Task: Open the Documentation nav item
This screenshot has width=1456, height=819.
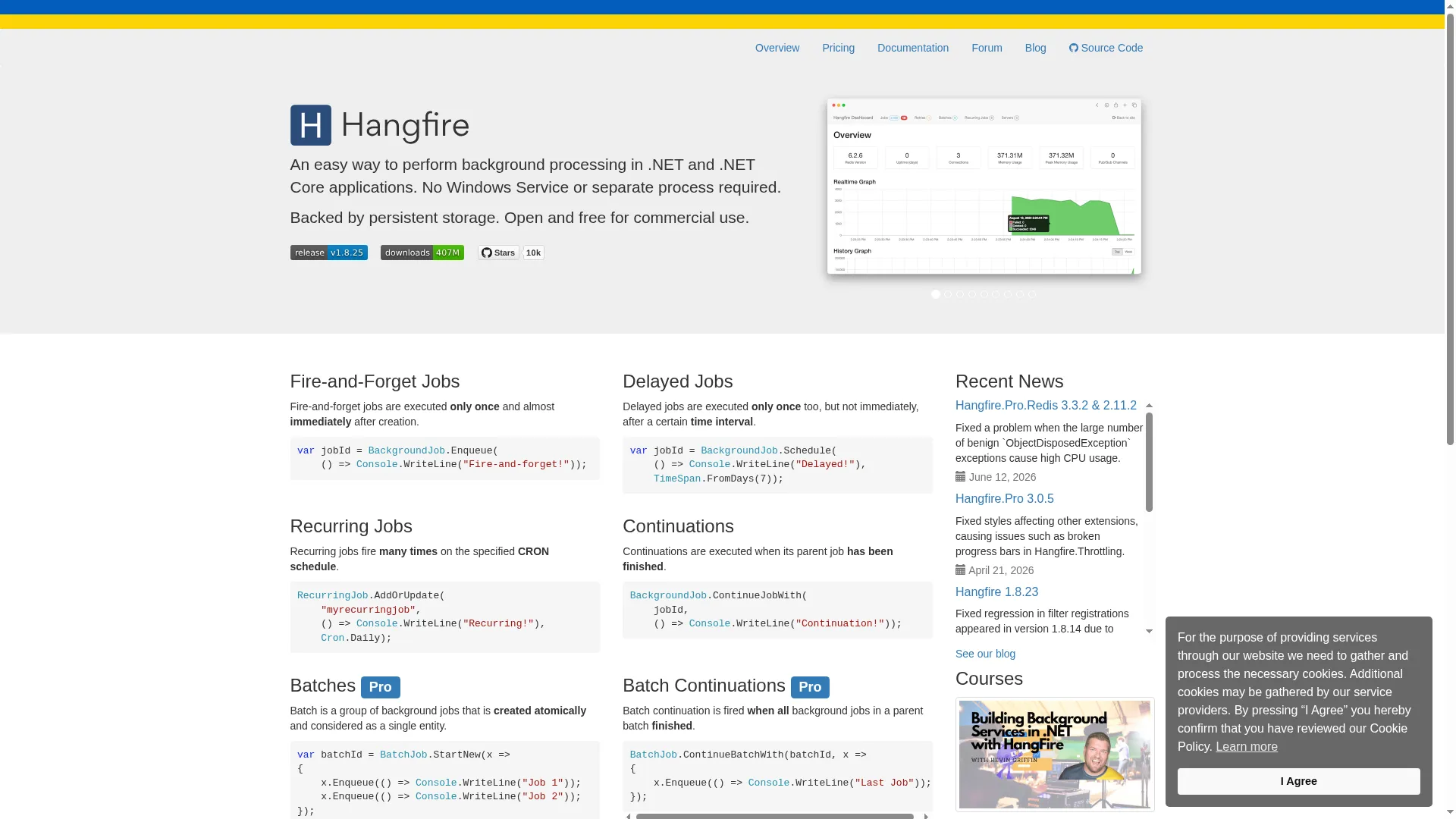Action: [912, 48]
